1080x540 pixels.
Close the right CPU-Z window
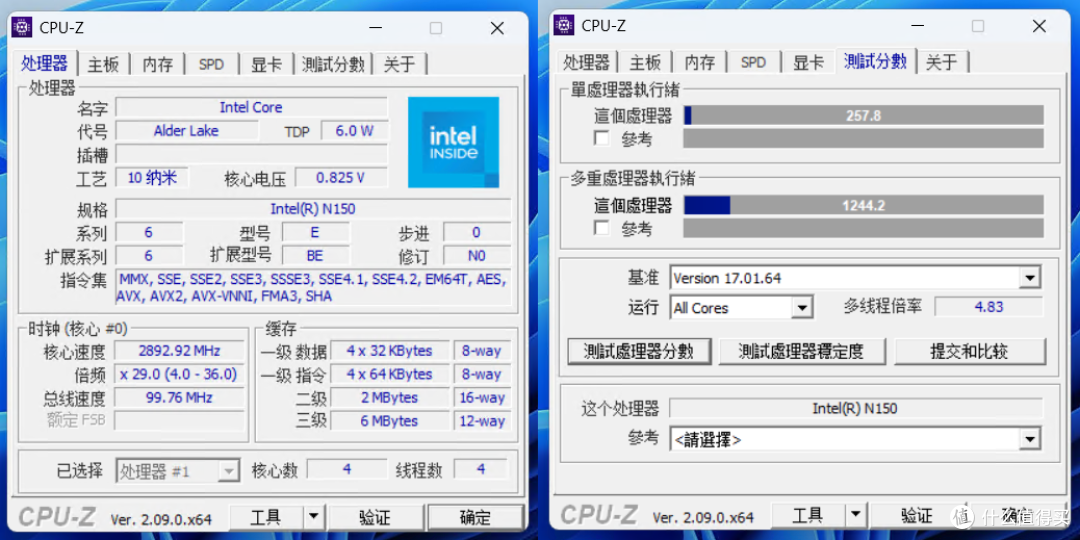tap(1039, 26)
